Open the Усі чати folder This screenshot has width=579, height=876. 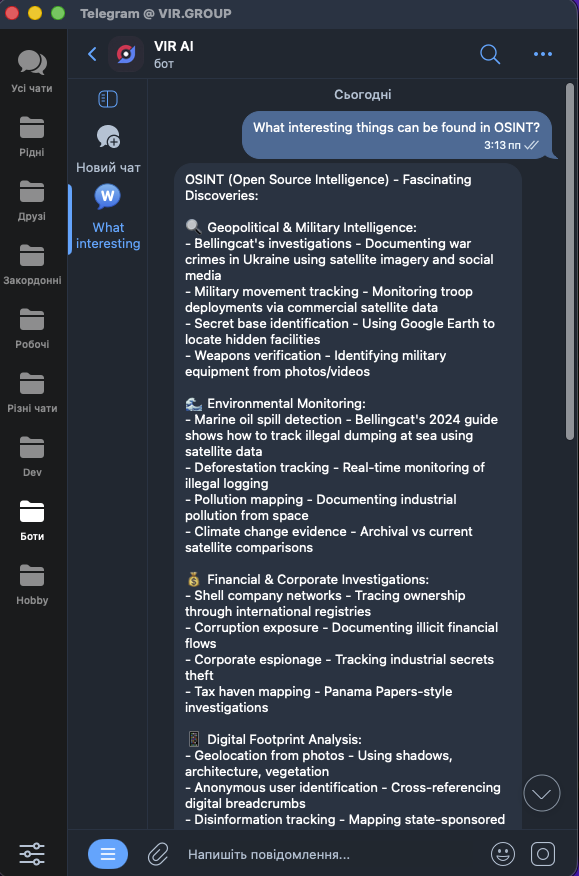click(x=32, y=71)
